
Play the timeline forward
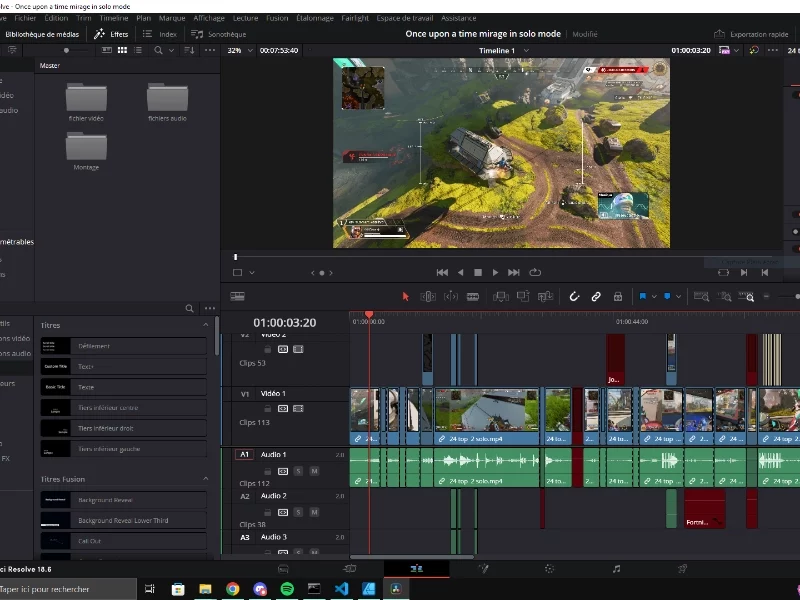click(495, 272)
